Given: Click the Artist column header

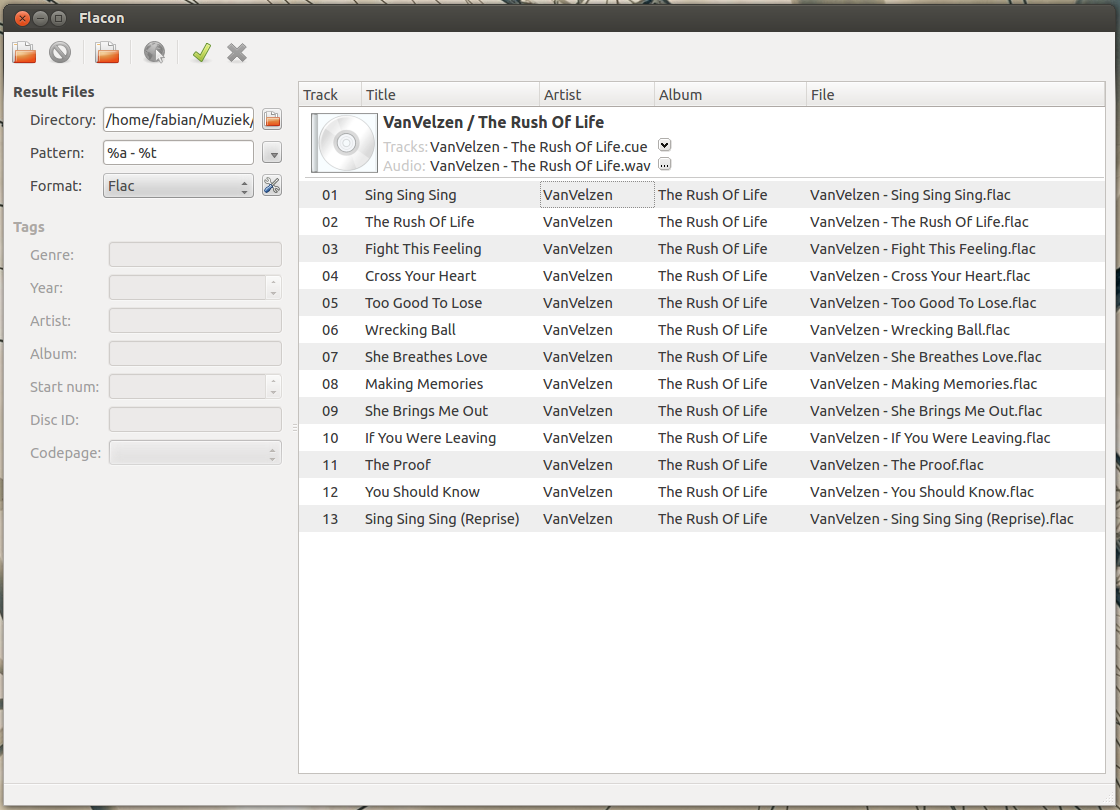Looking at the screenshot, I should click(597, 95).
